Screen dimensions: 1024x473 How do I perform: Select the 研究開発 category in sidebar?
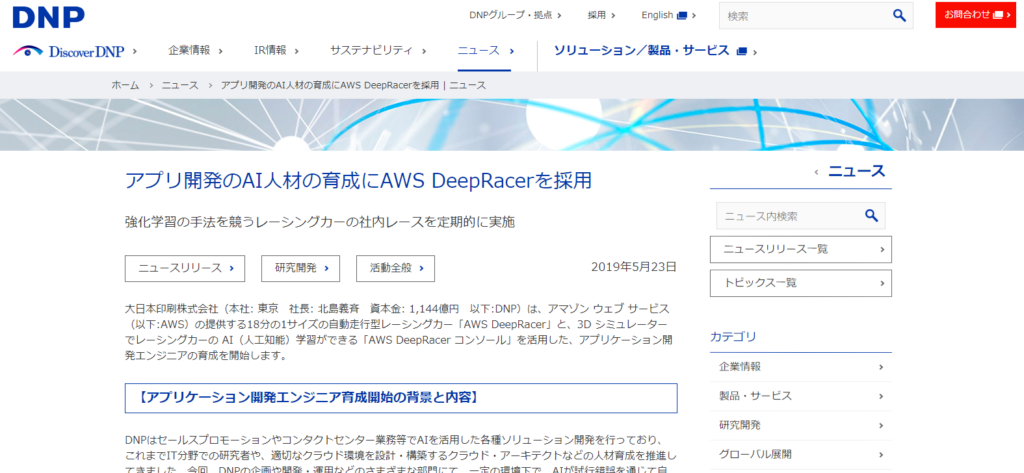pyautogui.click(x=801, y=425)
